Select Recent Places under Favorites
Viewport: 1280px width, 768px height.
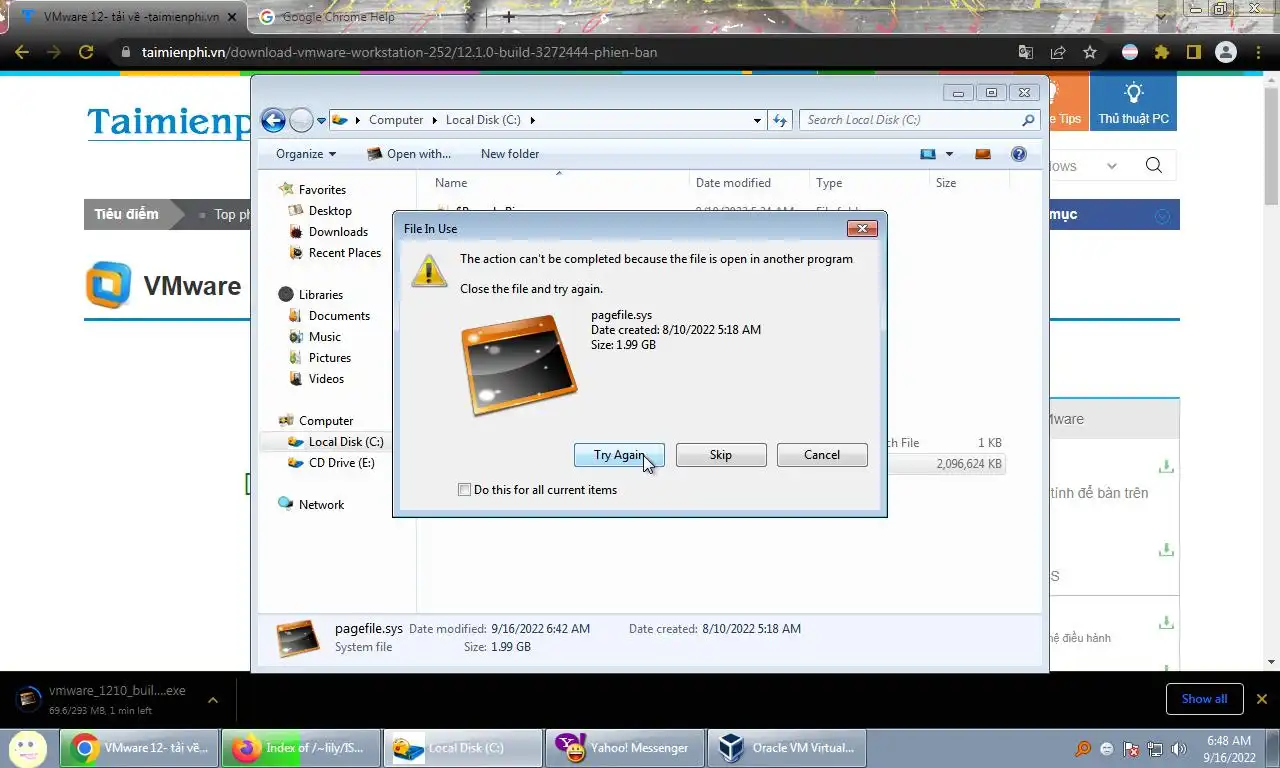click(x=345, y=253)
